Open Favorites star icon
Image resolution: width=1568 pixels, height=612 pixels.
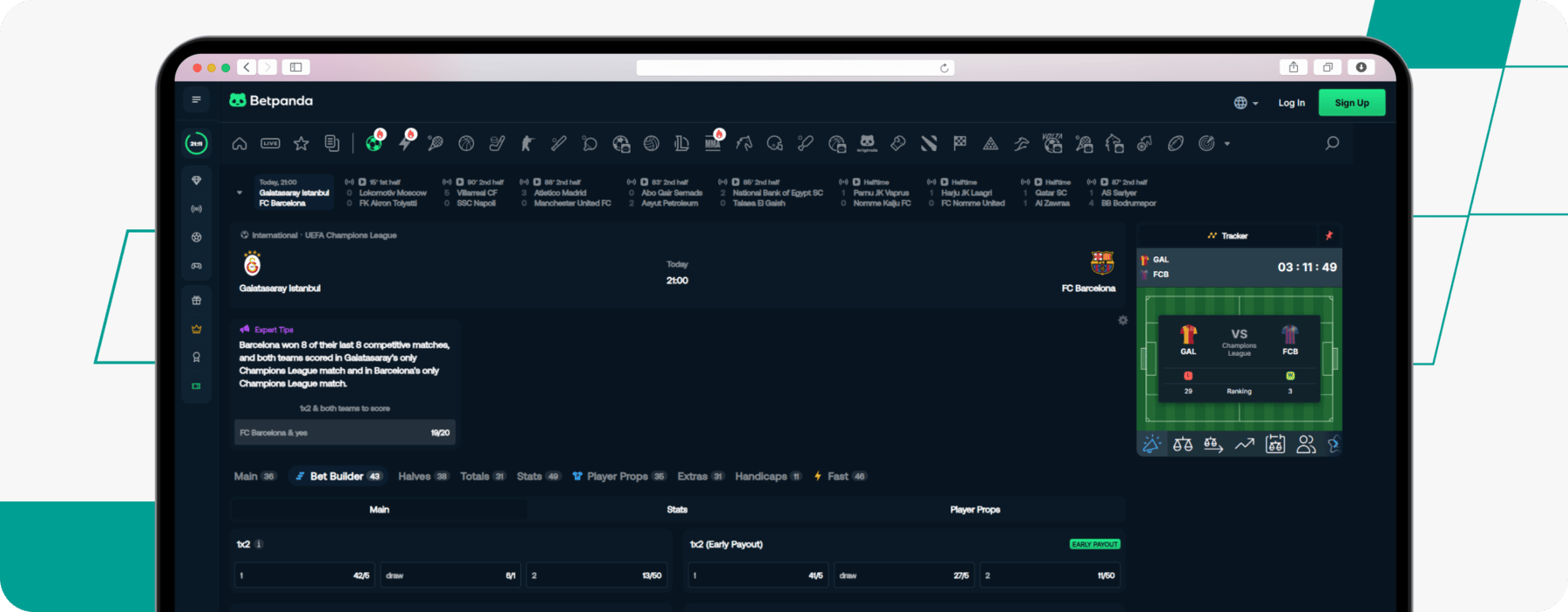click(x=301, y=144)
